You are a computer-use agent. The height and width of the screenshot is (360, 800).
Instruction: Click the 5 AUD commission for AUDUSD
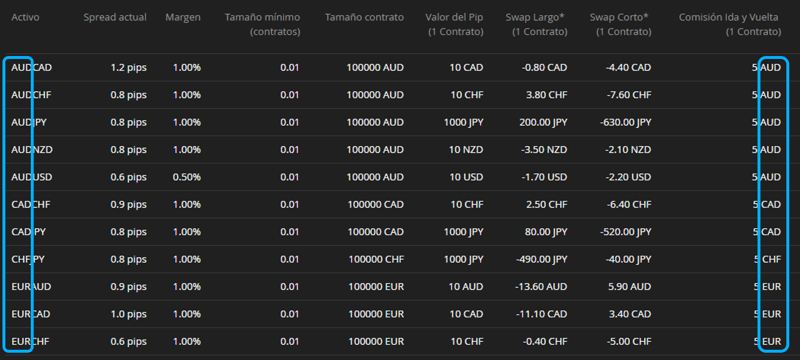(766, 177)
